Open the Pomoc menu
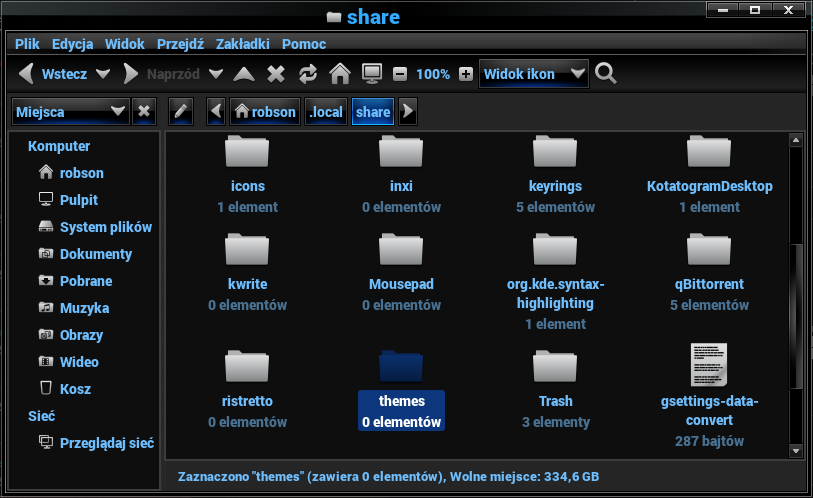The width and height of the screenshot is (813, 498). (304, 44)
